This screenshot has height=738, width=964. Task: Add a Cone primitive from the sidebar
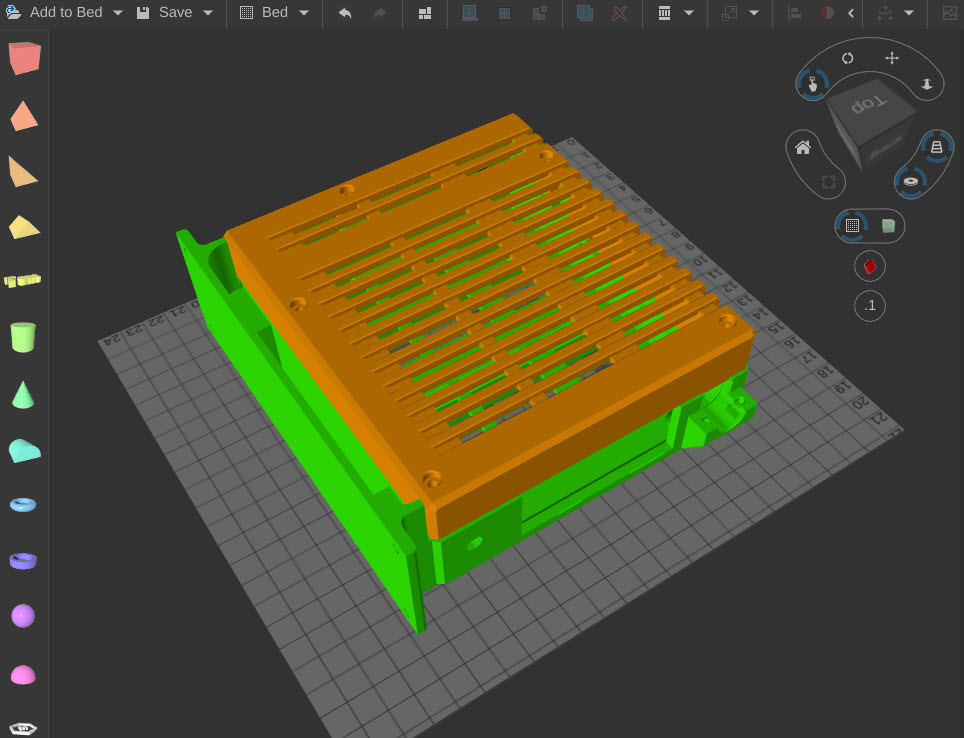point(23,394)
